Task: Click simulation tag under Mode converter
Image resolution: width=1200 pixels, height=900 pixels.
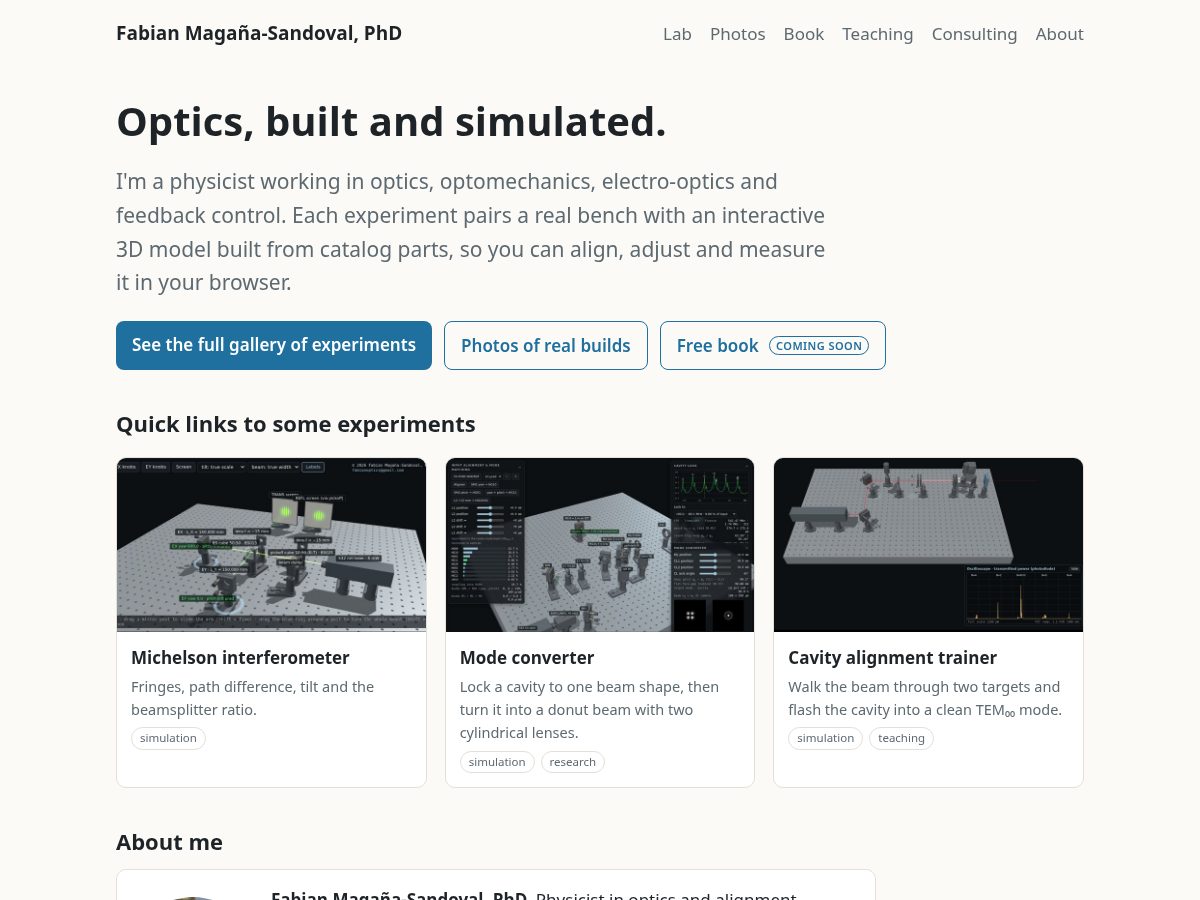Action: tap(497, 762)
